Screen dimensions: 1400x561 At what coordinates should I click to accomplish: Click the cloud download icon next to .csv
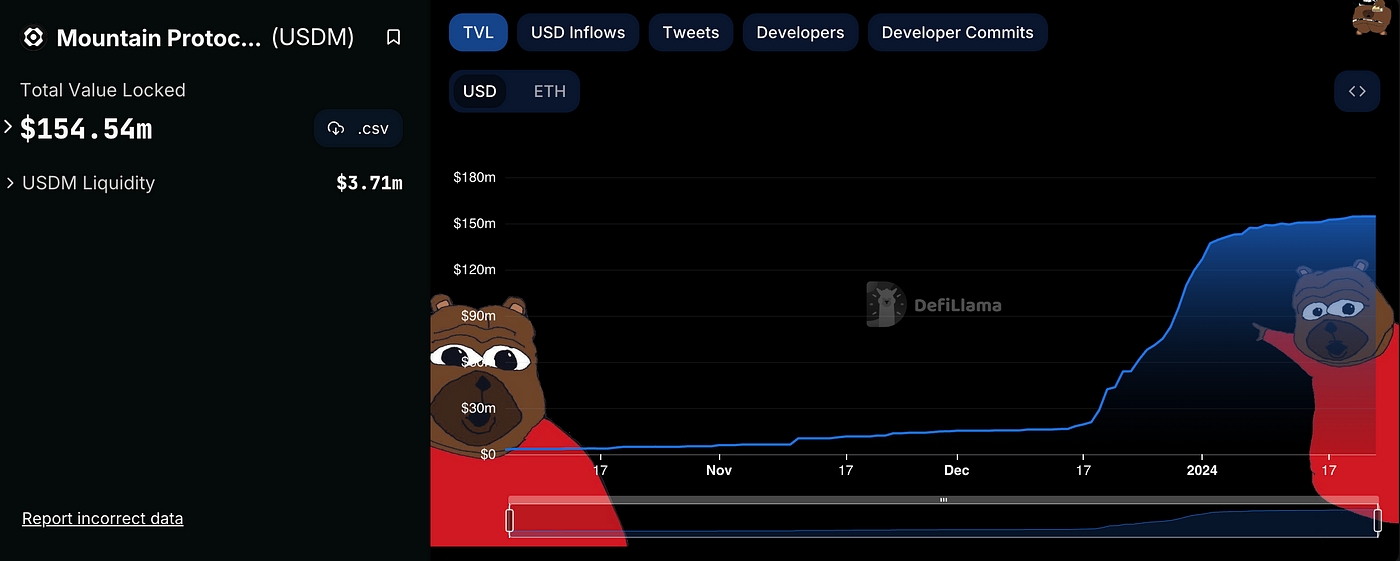pyautogui.click(x=336, y=129)
